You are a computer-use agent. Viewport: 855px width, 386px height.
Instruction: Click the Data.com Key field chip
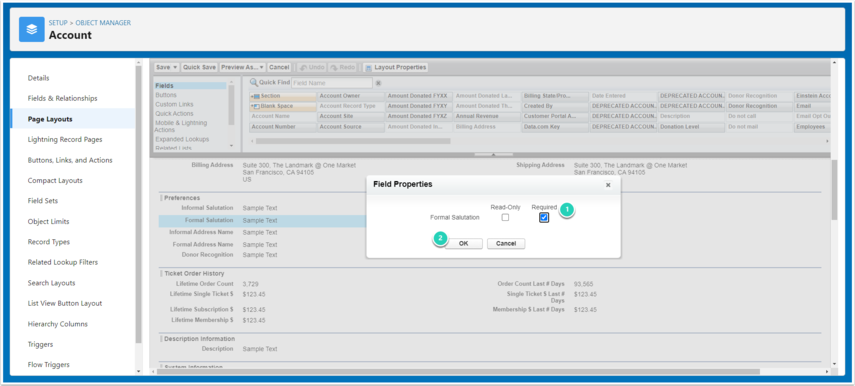click(x=555, y=127)
